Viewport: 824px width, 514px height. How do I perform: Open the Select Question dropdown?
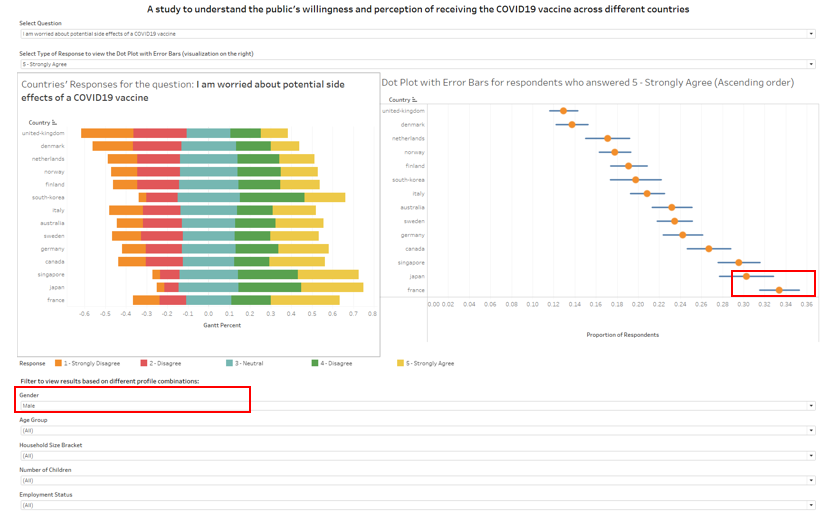(417, 33)
